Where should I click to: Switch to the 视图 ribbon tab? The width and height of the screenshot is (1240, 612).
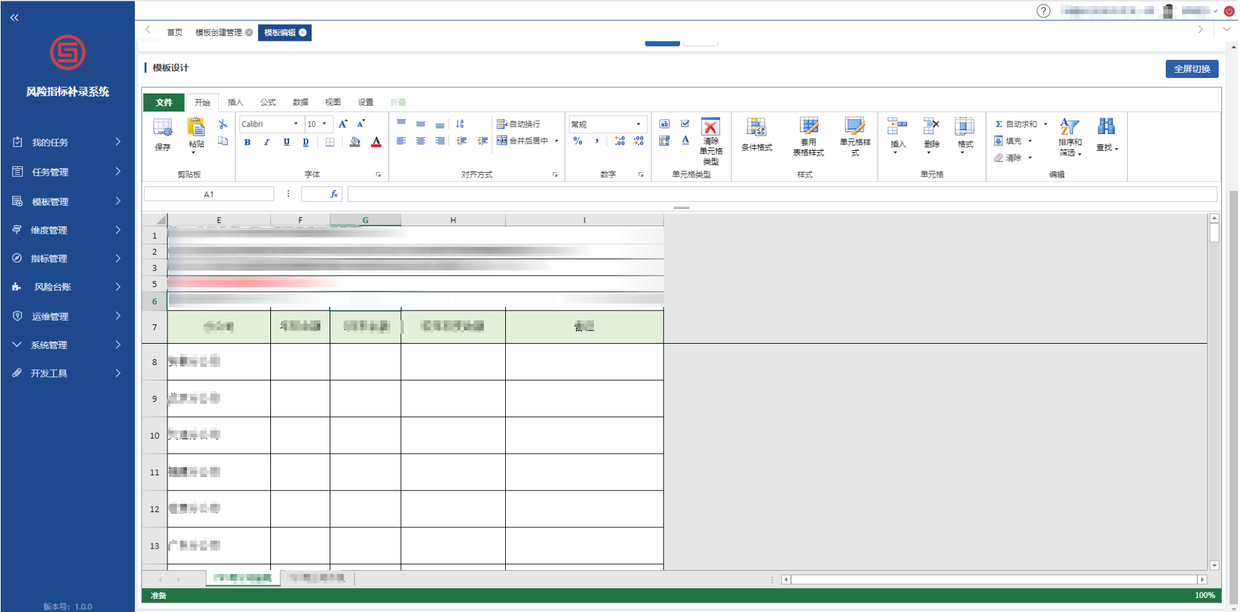click(333, 102)
